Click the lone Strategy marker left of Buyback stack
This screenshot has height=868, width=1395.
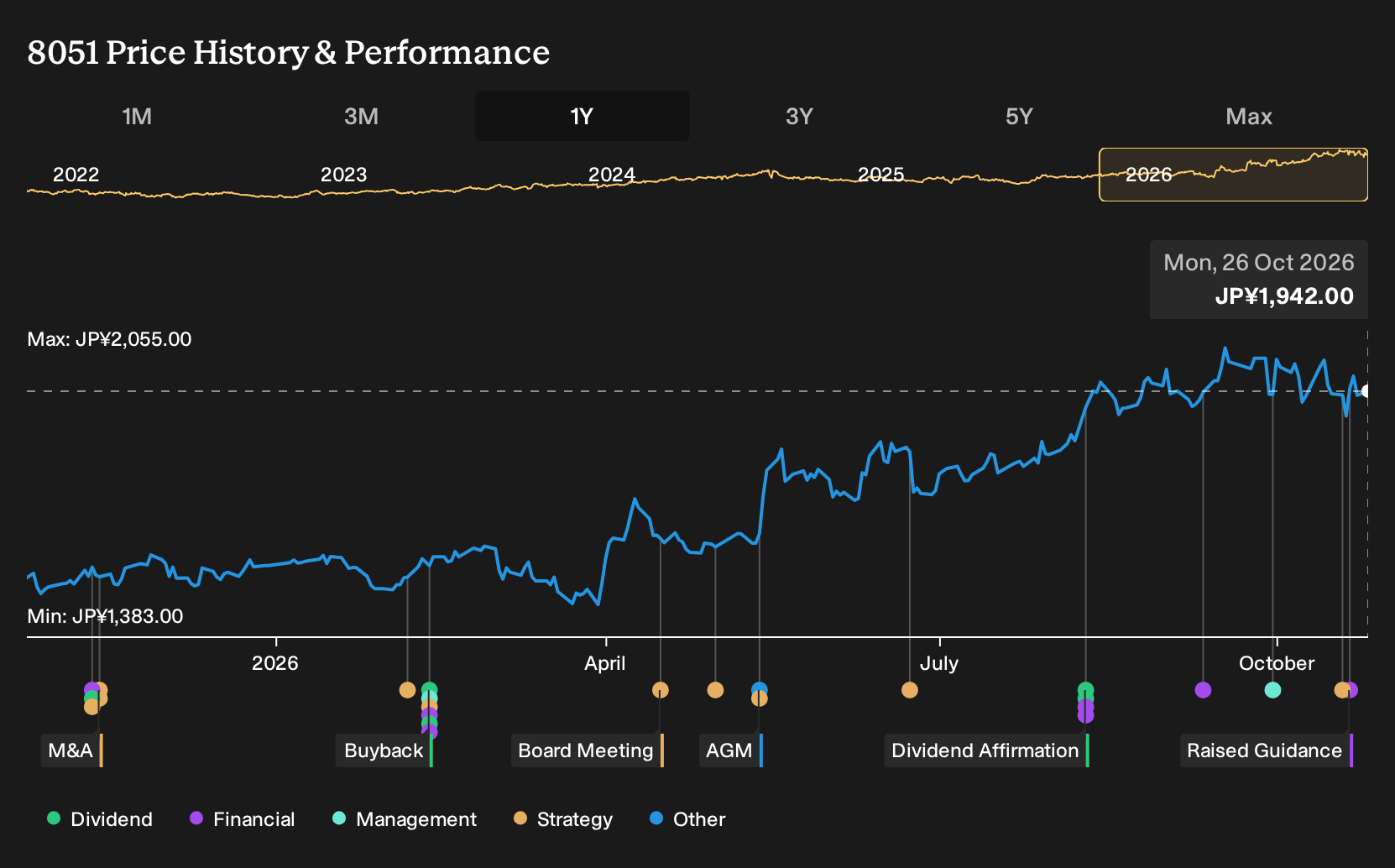(x=407, y=690)
